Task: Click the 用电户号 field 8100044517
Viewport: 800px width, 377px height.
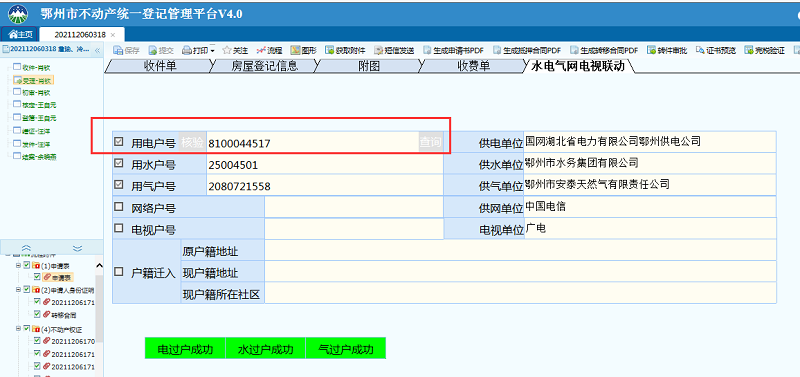Action: click(x=312, y=143)
